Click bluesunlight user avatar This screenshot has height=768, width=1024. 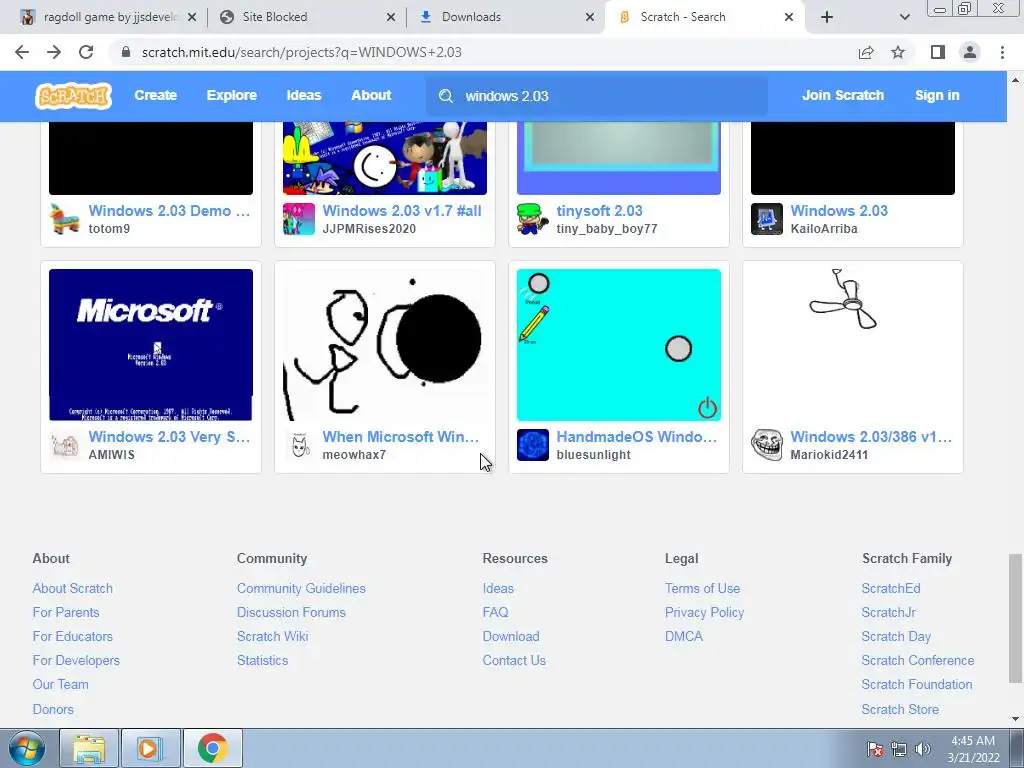pos(532,445)
